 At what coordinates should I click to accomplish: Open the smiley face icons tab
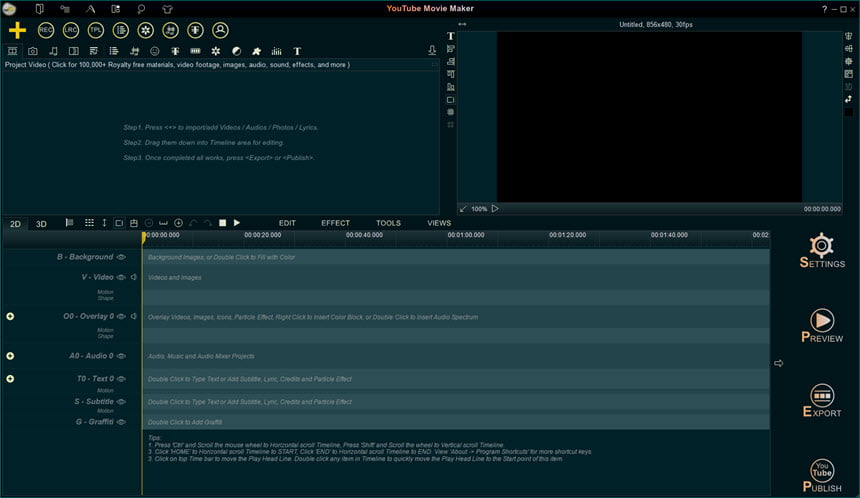(x=155, y=51)
